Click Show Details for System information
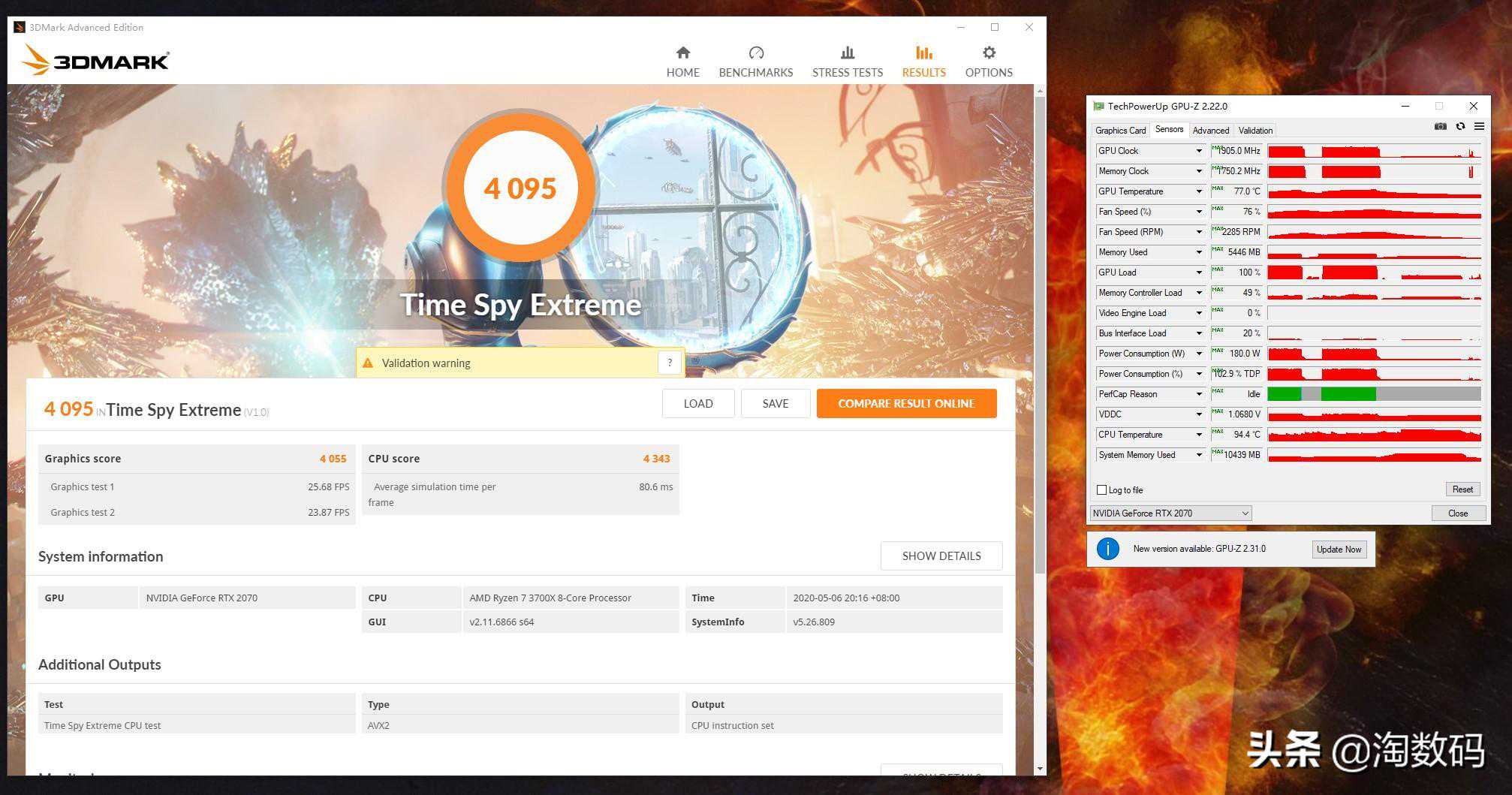1512x795 pixels. point(941,556)
